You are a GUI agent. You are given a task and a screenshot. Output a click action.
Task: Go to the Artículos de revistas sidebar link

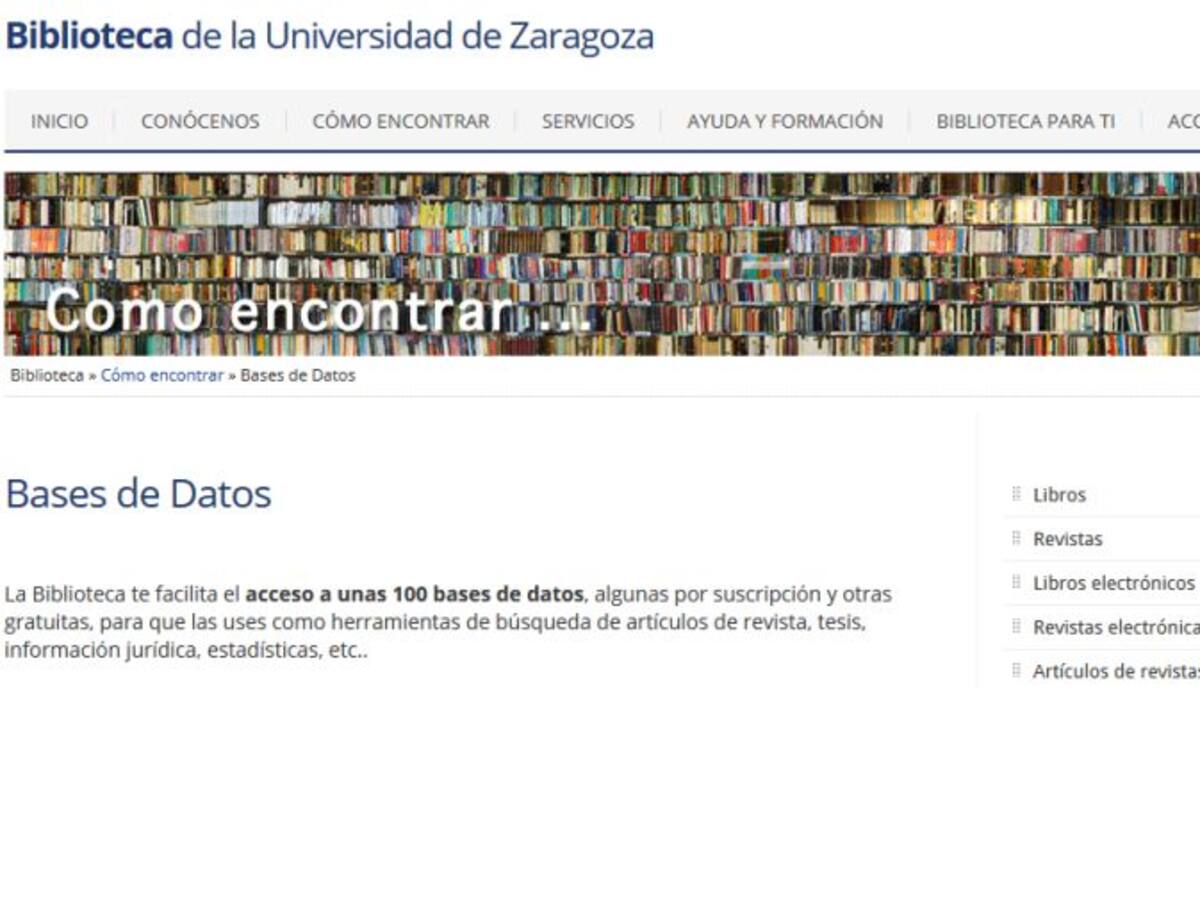tap(1115, 671)
